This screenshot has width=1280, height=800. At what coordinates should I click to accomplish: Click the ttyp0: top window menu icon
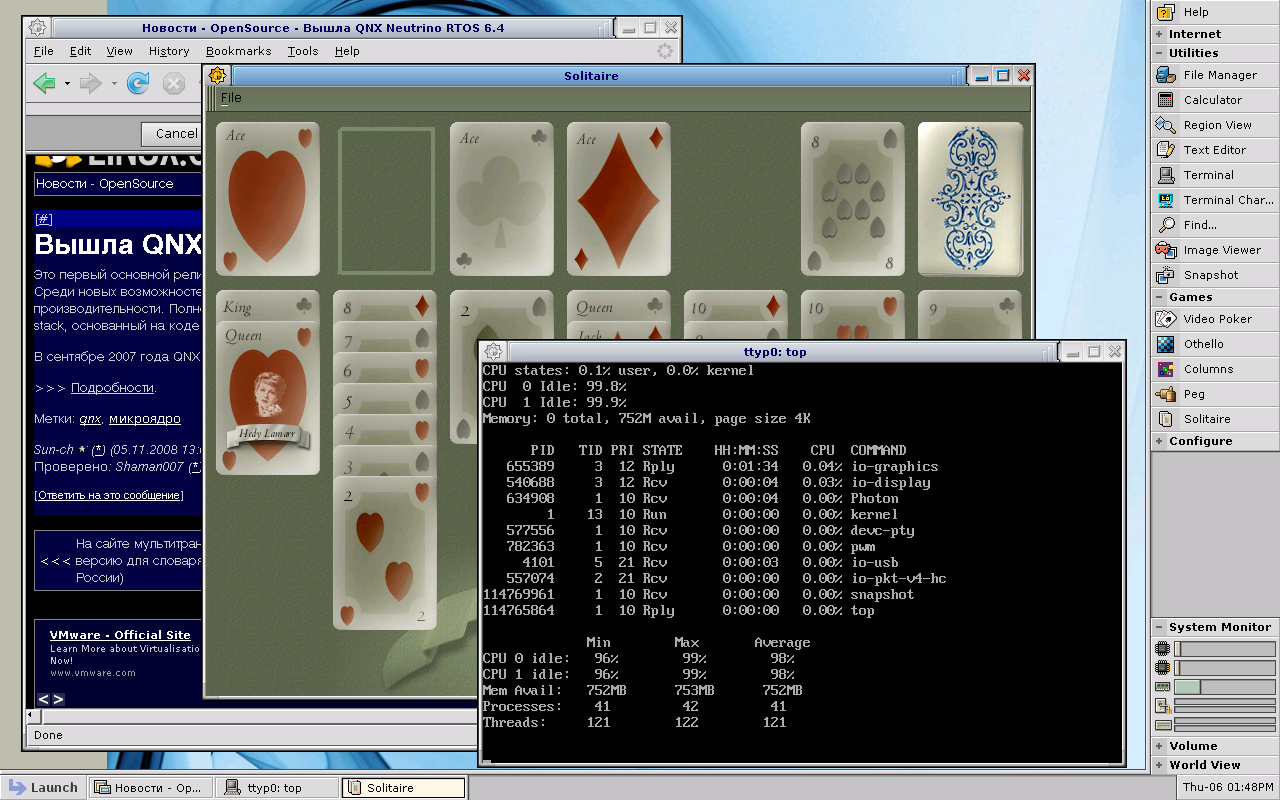tap(493, 351)
